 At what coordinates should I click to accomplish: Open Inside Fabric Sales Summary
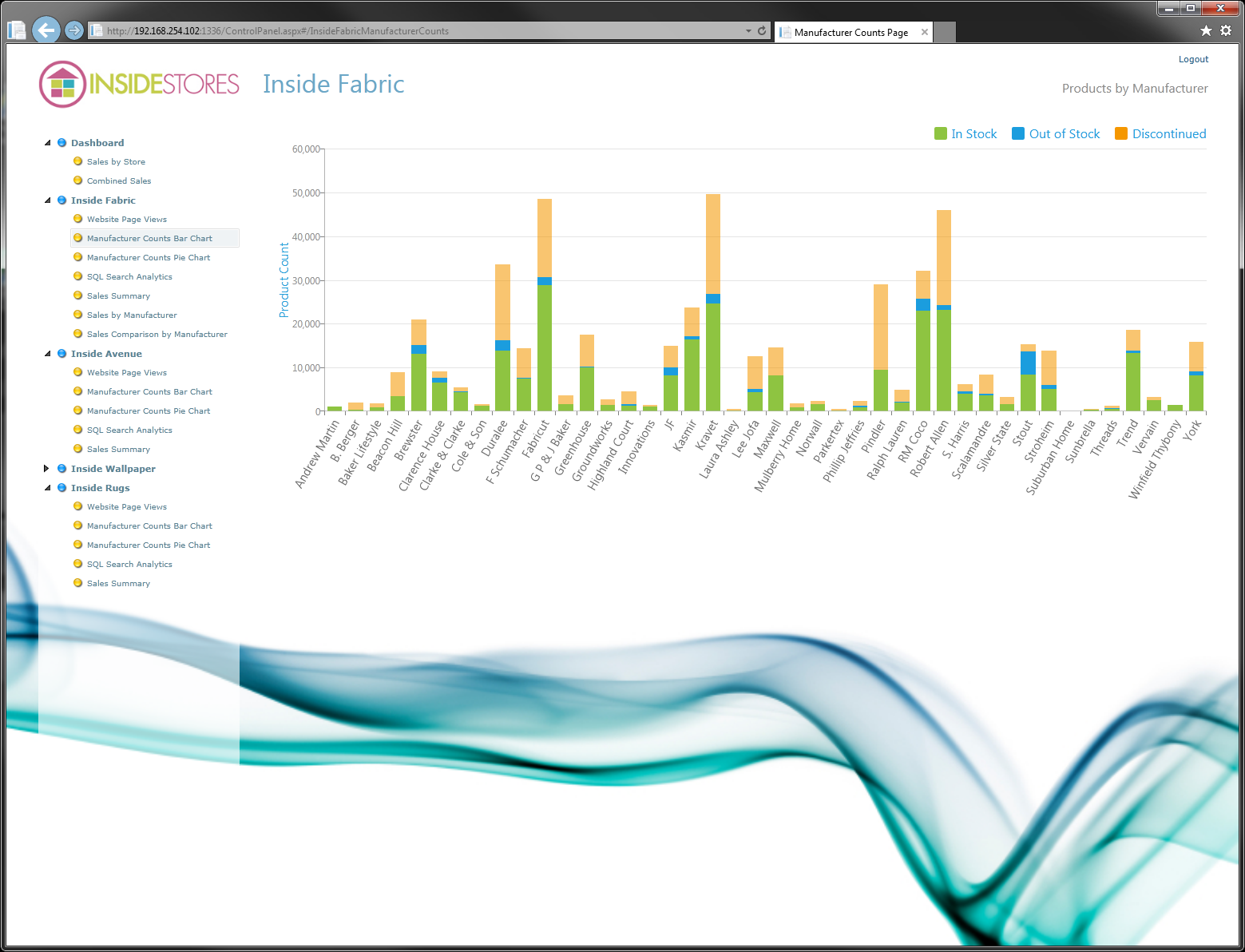[118, 296]
